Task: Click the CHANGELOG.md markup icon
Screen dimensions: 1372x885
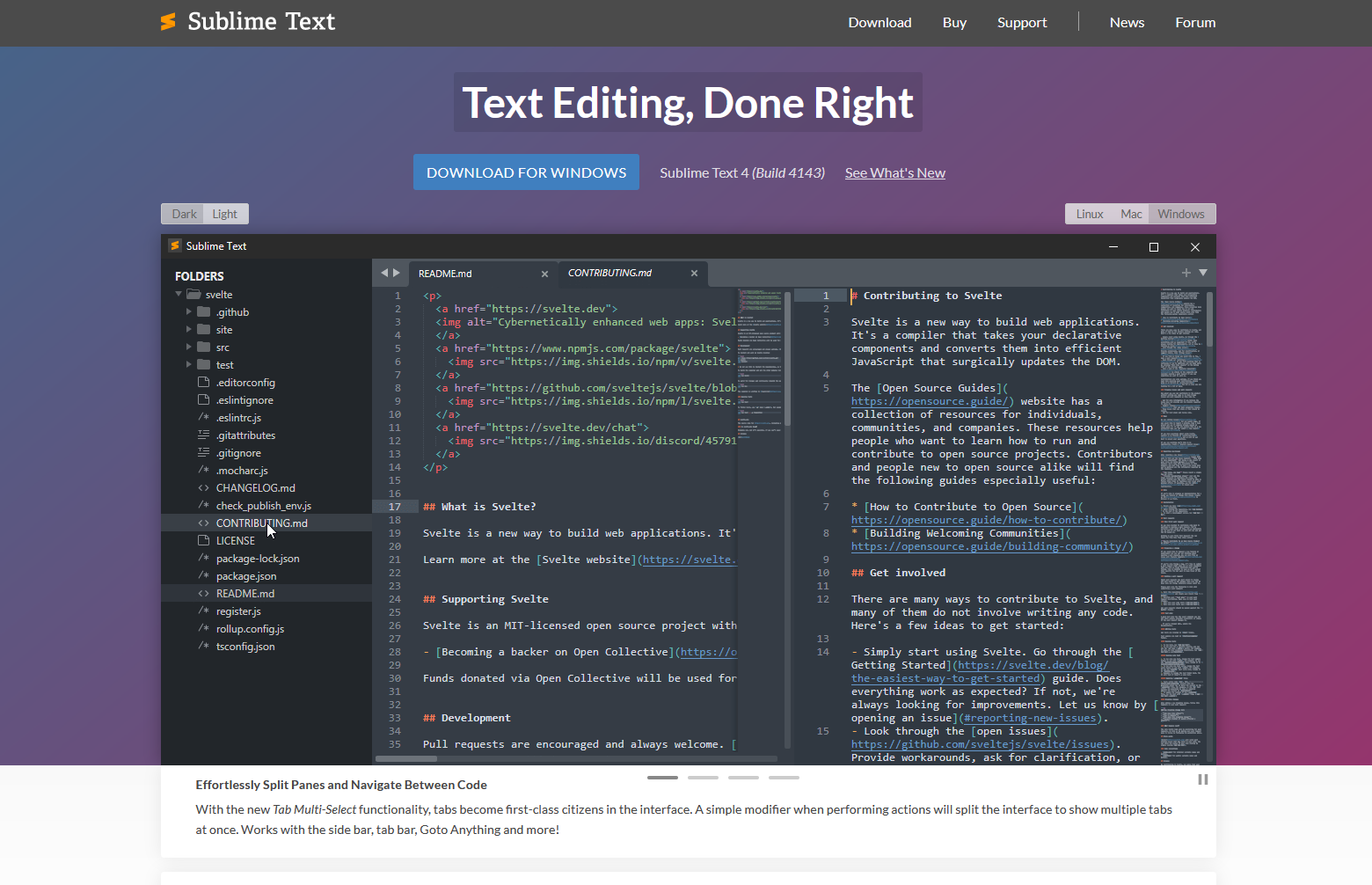Action: (204, 488)
